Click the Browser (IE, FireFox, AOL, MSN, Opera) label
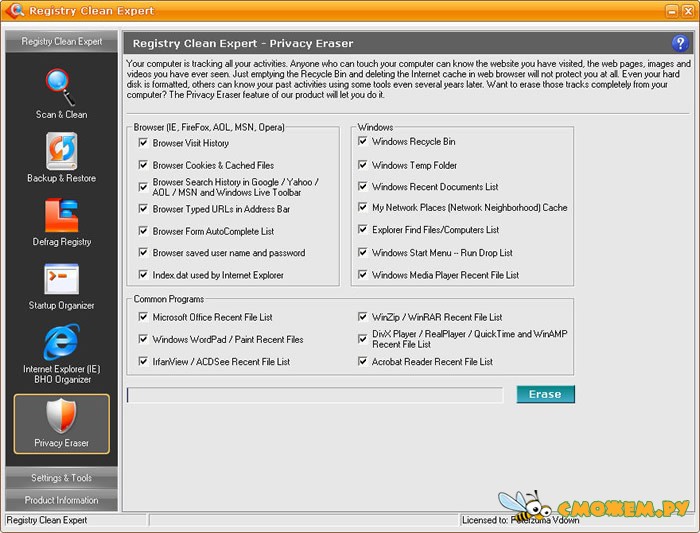 coord(209,127)
